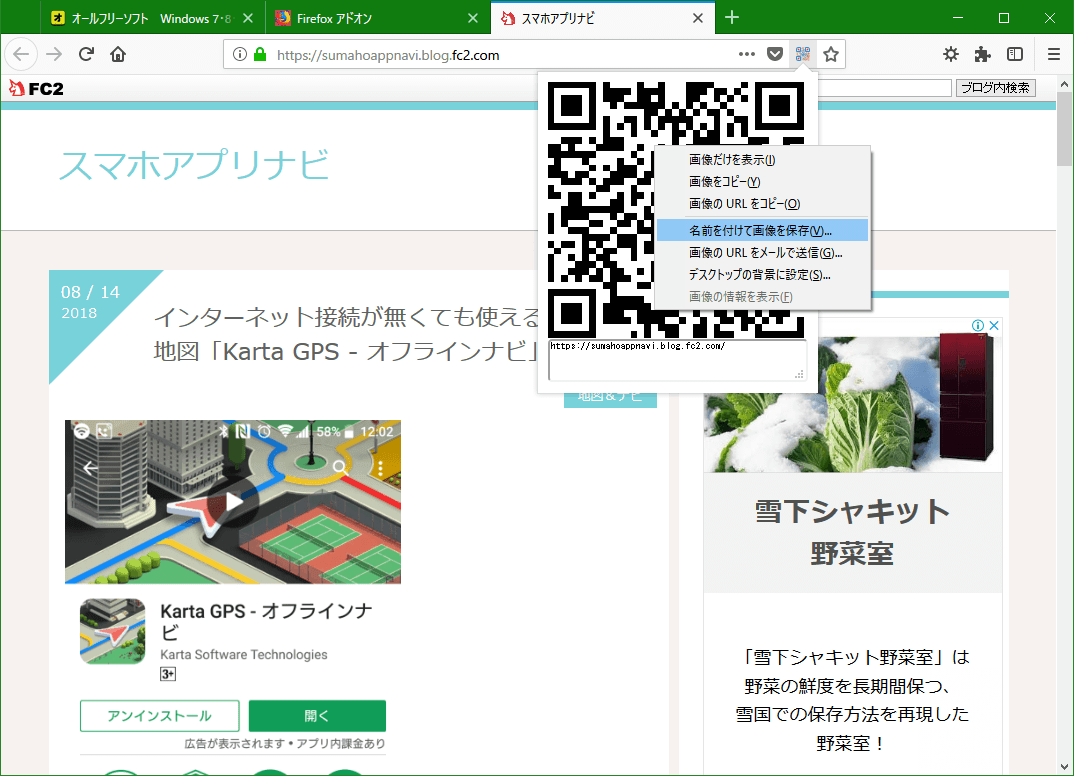This screenshot has width=1074, height=776.
Task: Close the オールフリーソフト Windows tab
Action: (x=248, y=18)
